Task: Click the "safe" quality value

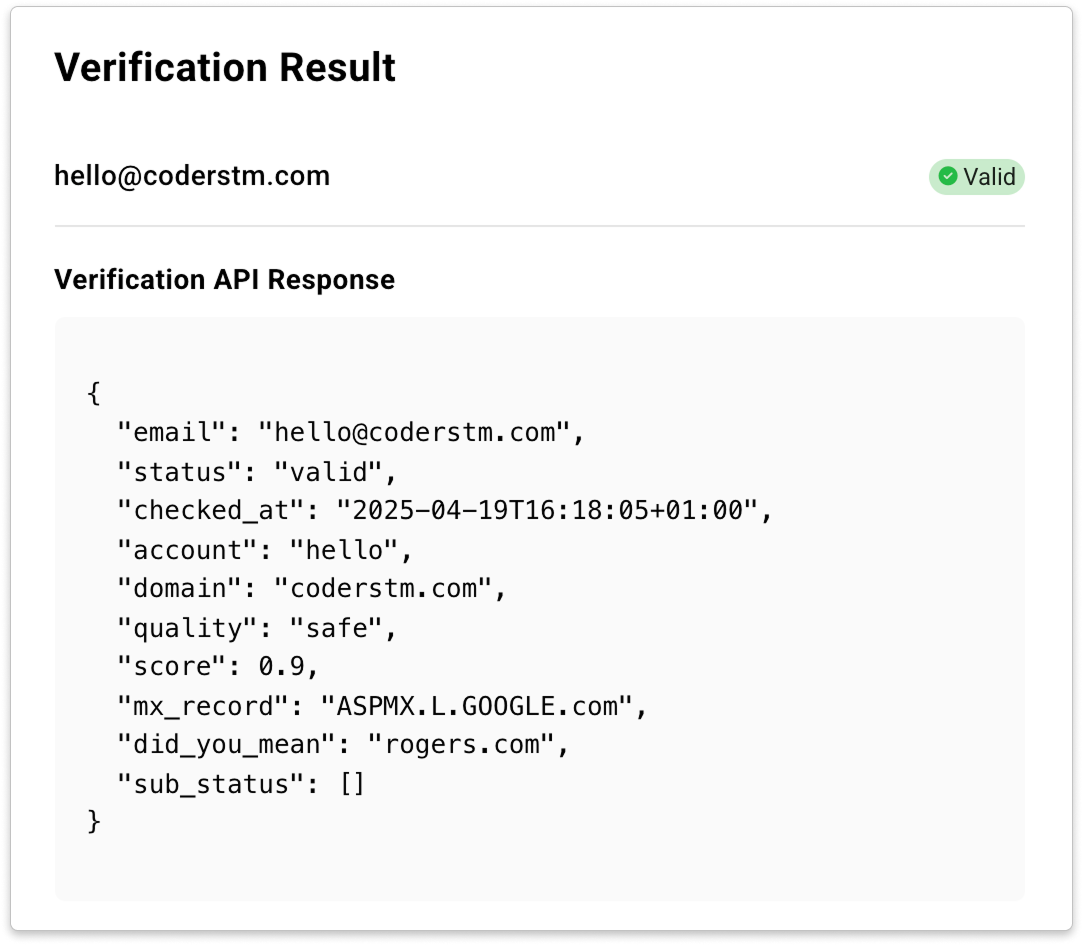Action: [336, 628]
